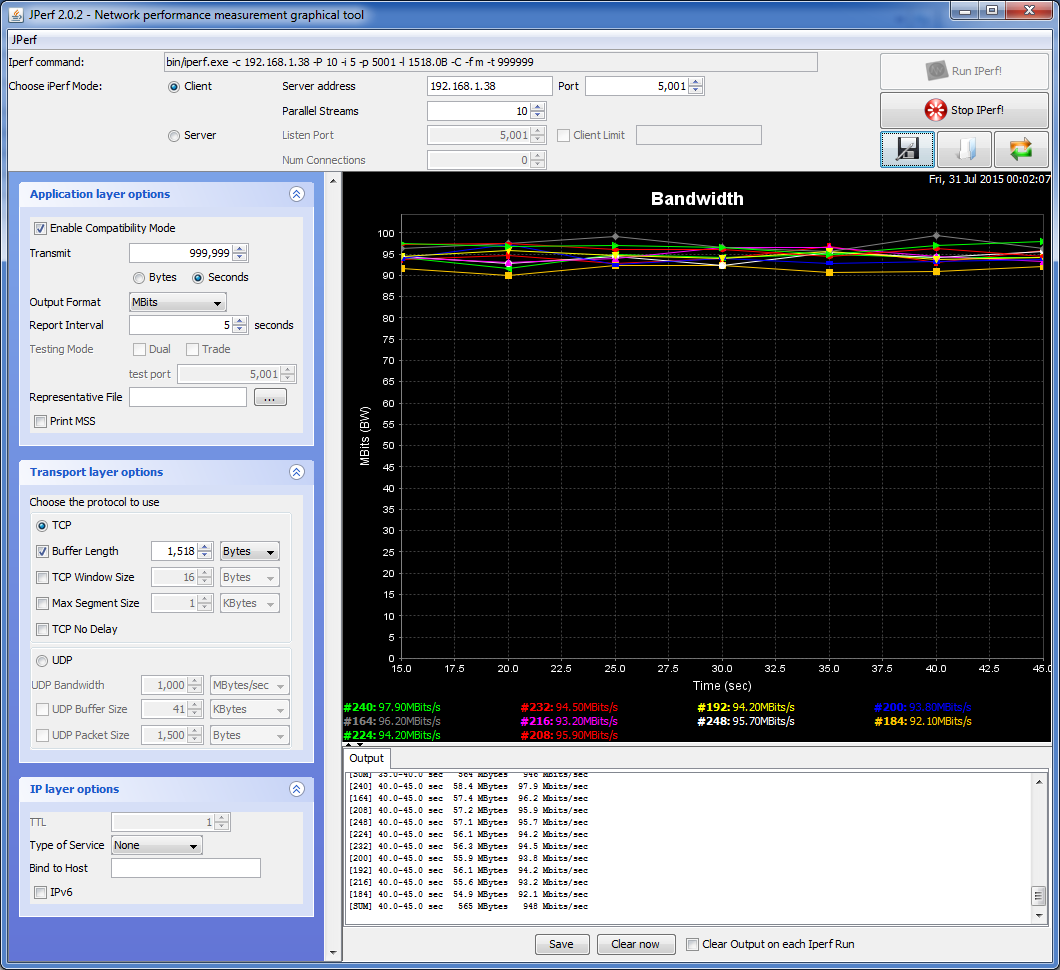Open the Type of Service dropdown

(x=157, y=845)
